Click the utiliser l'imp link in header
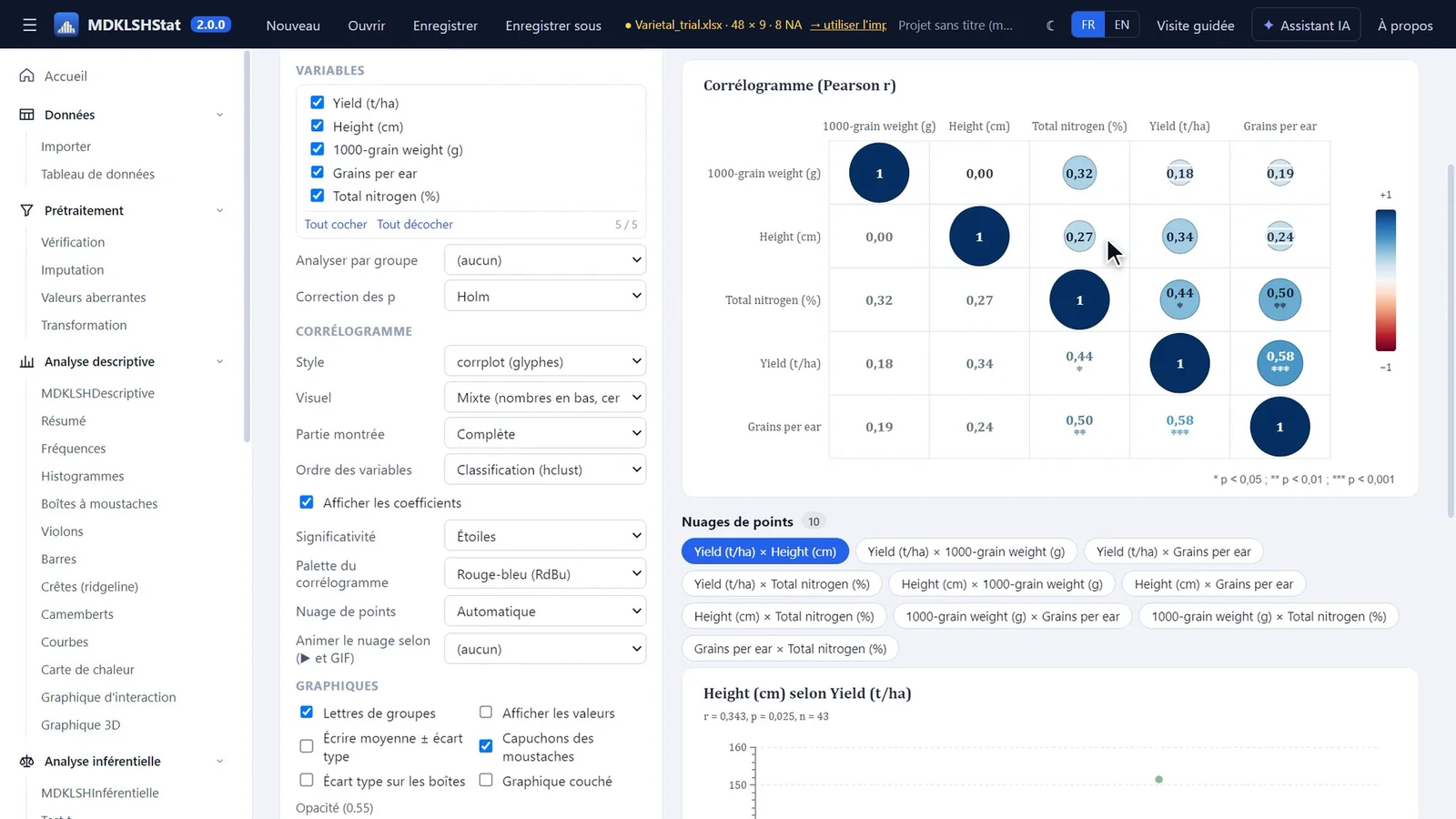The width and height of the screenshot is (1456, 819). pos(848,25)
